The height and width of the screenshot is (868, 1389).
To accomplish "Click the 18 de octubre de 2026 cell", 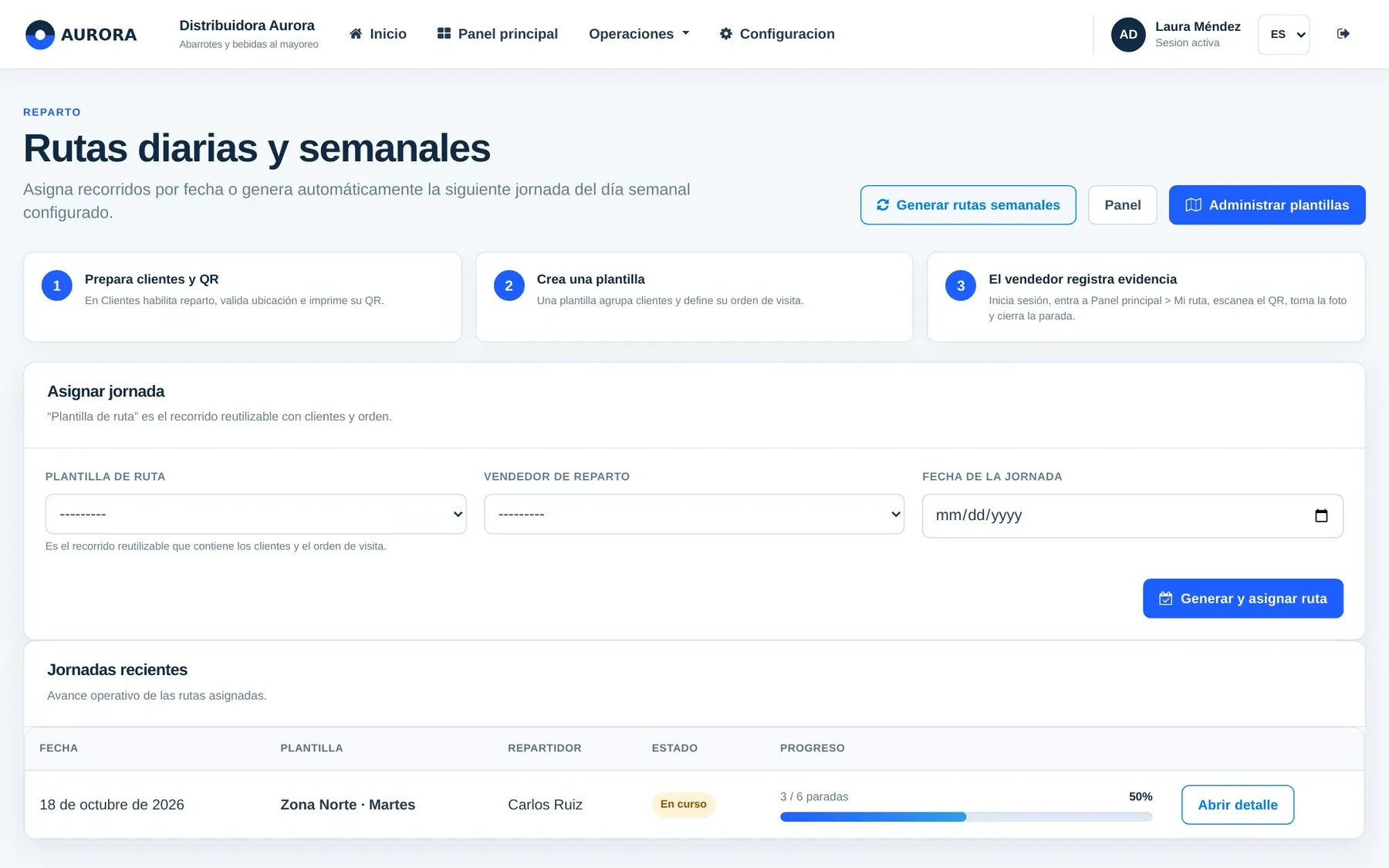I will point(112,805).
